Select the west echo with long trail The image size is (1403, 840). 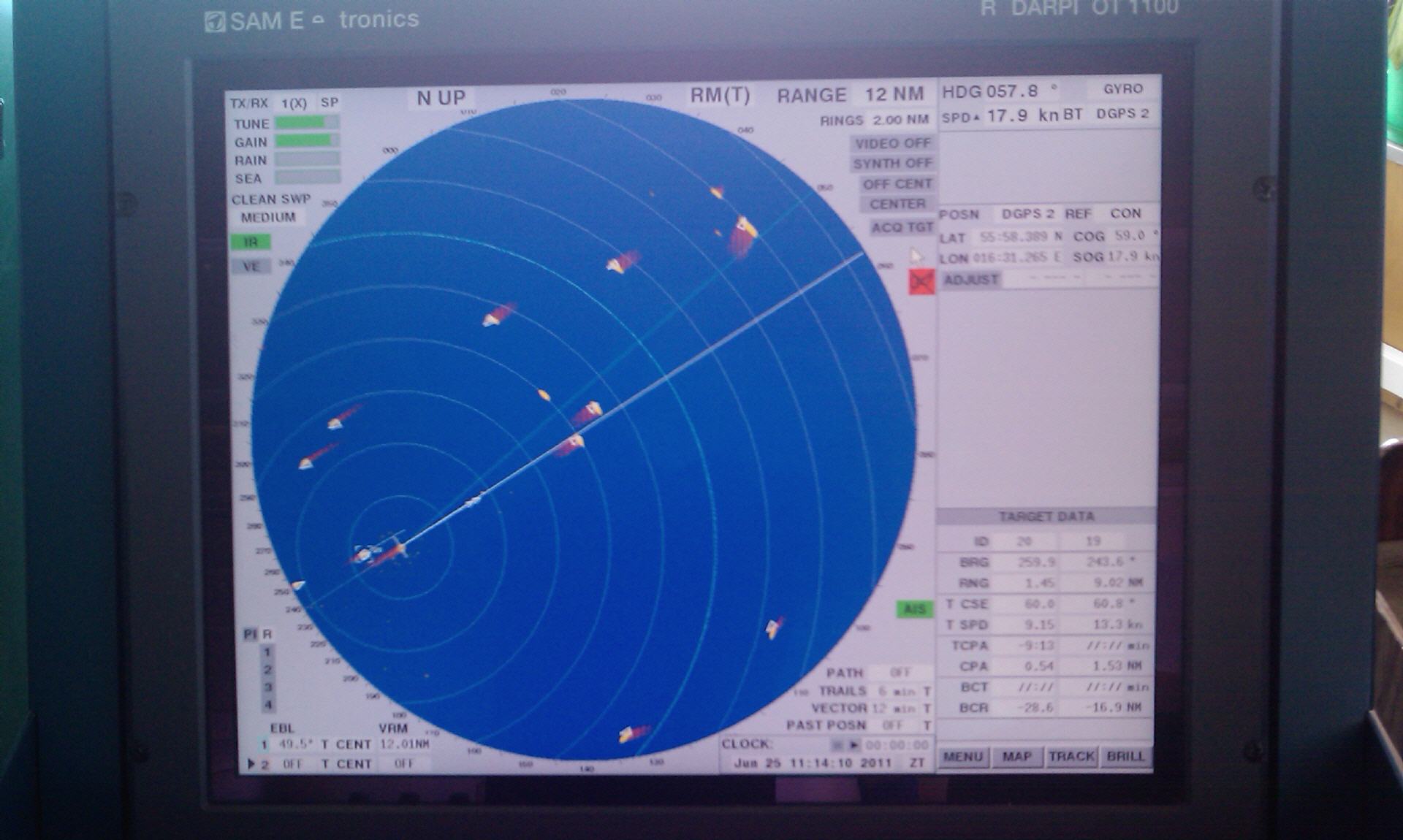317,457
